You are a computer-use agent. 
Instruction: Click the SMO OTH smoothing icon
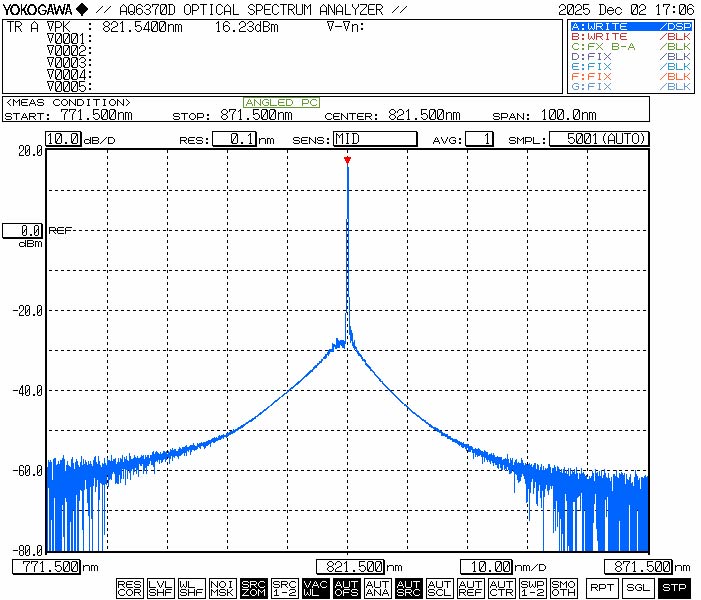pos(563,588)
